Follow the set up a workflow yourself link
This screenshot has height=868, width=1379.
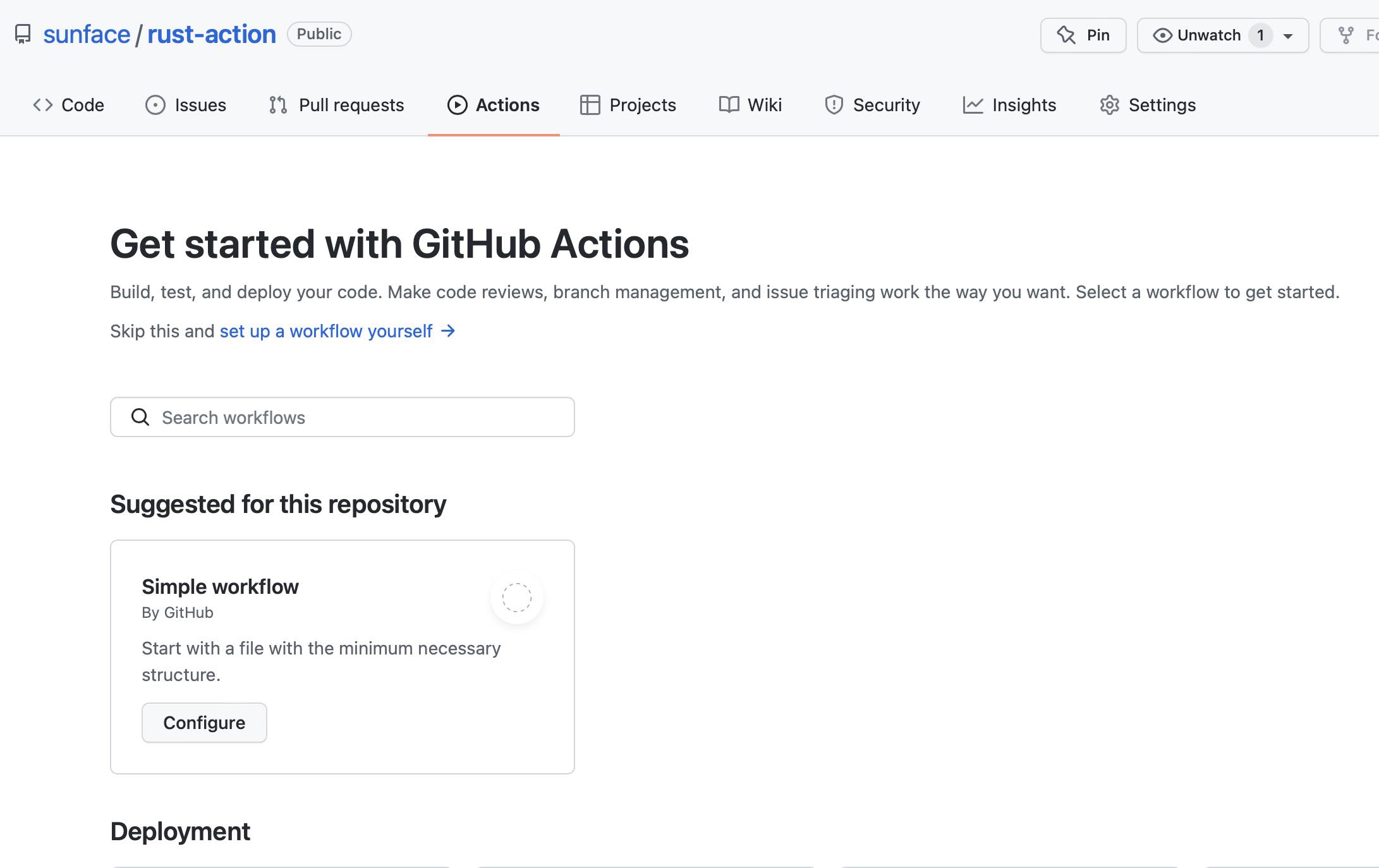[326, 331]
